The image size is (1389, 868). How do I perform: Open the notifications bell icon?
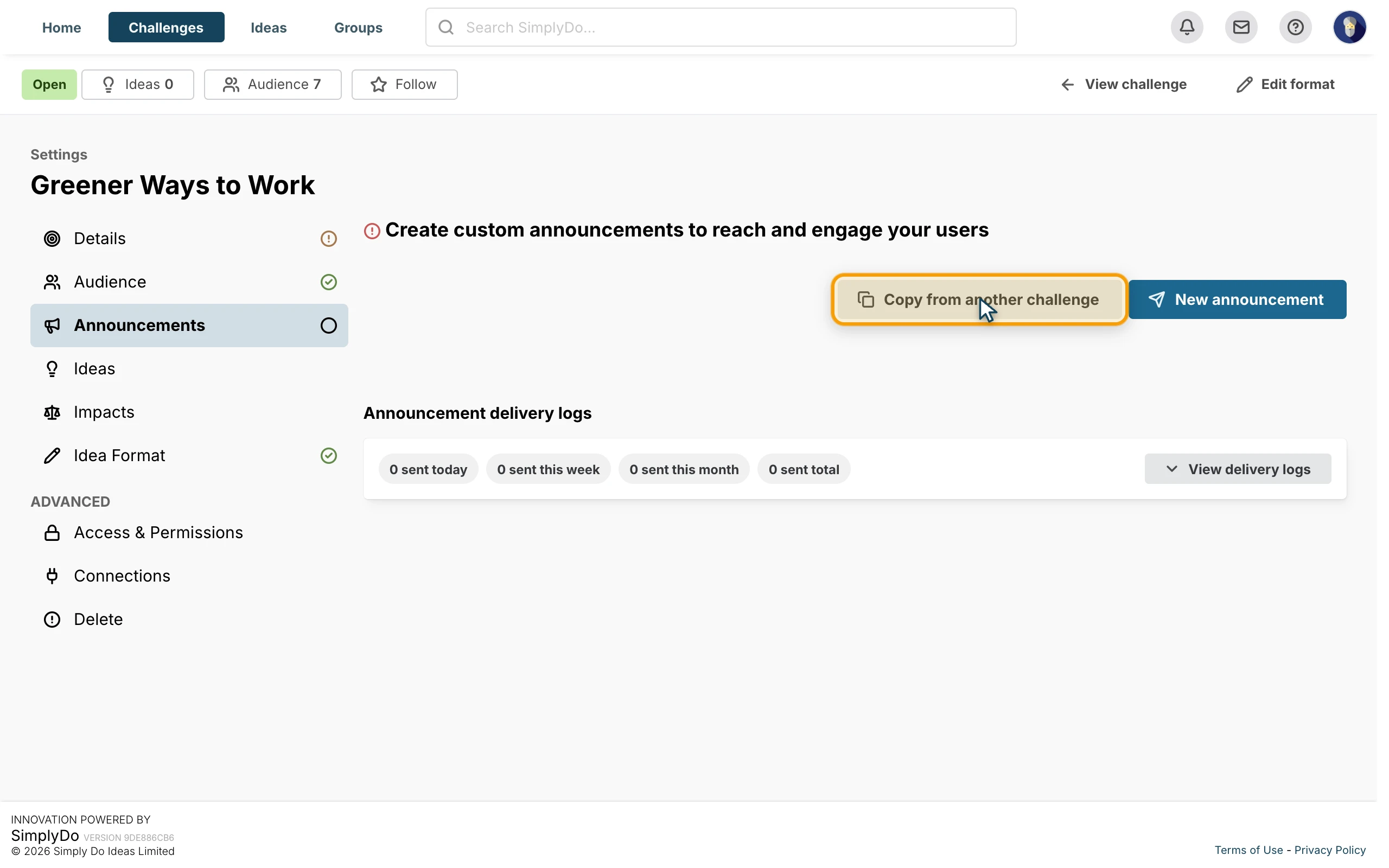[x=1187, y=27]
